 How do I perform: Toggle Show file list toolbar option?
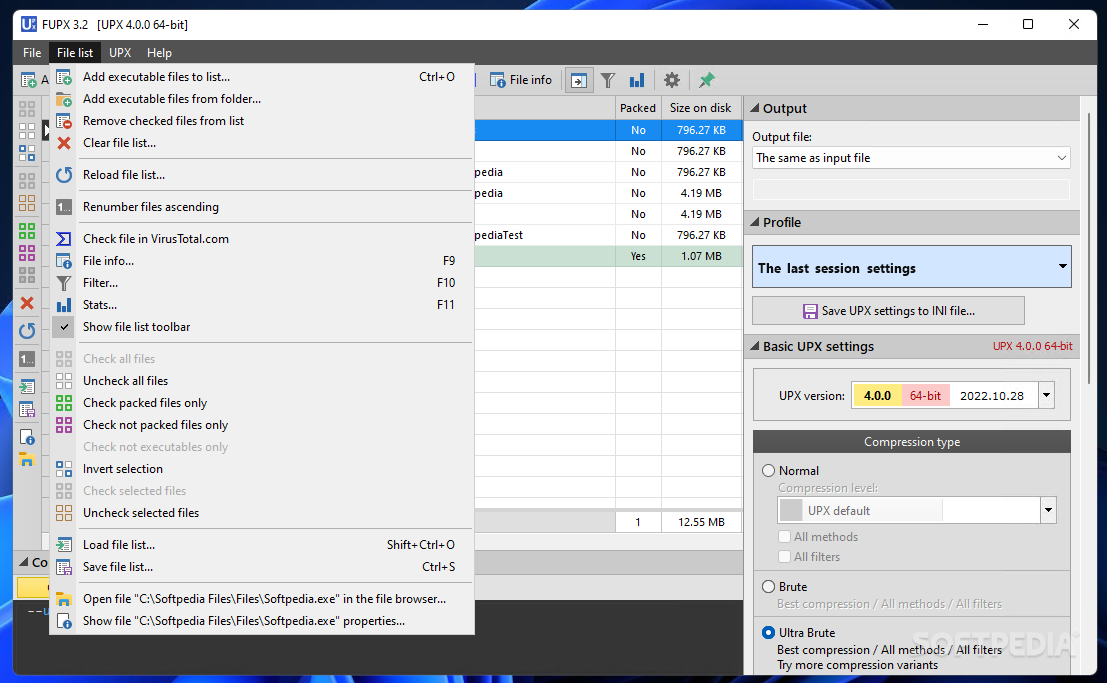click(x=261, y=327)
